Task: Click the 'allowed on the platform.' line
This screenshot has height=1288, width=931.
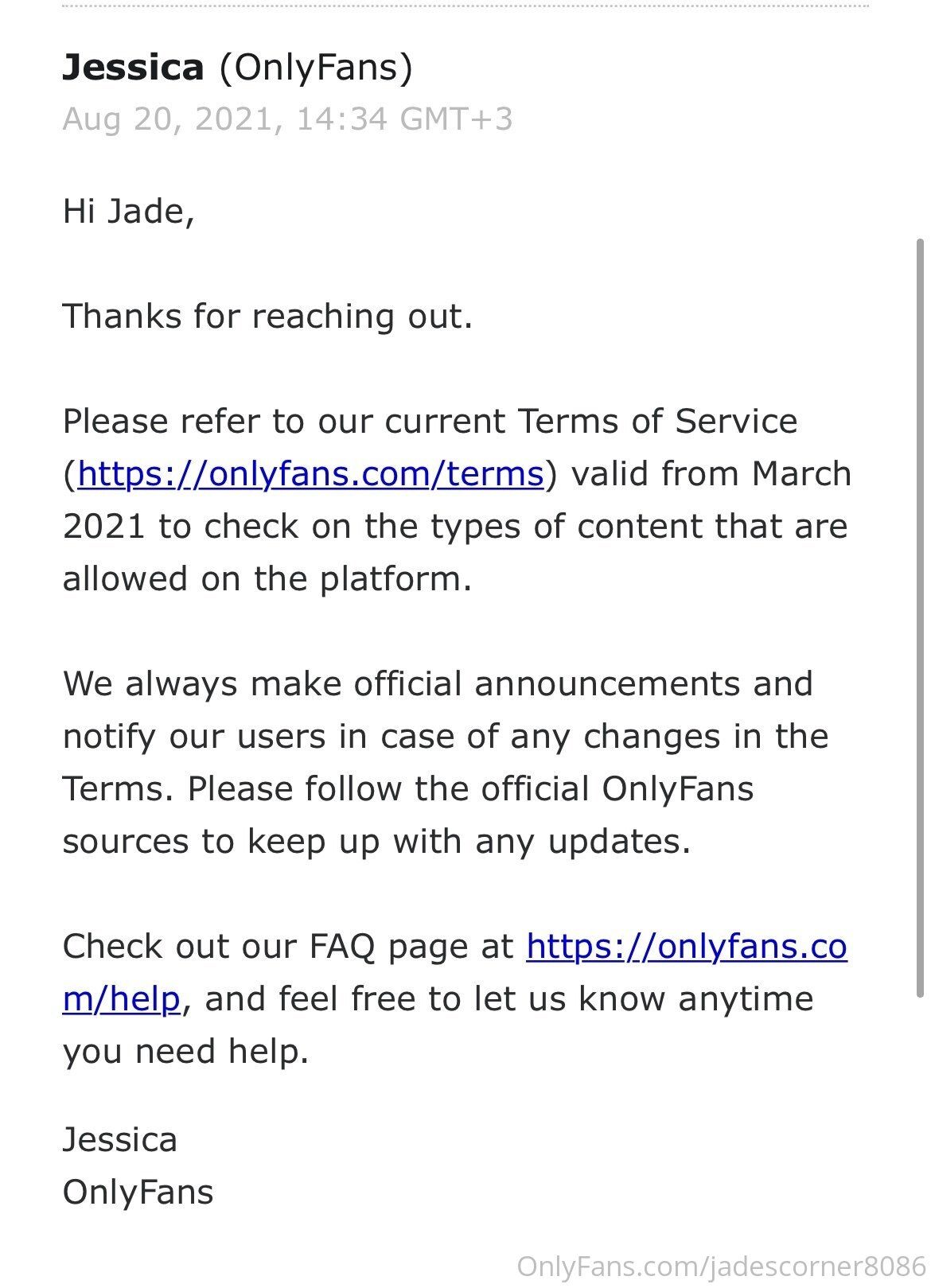Action: 267,579
